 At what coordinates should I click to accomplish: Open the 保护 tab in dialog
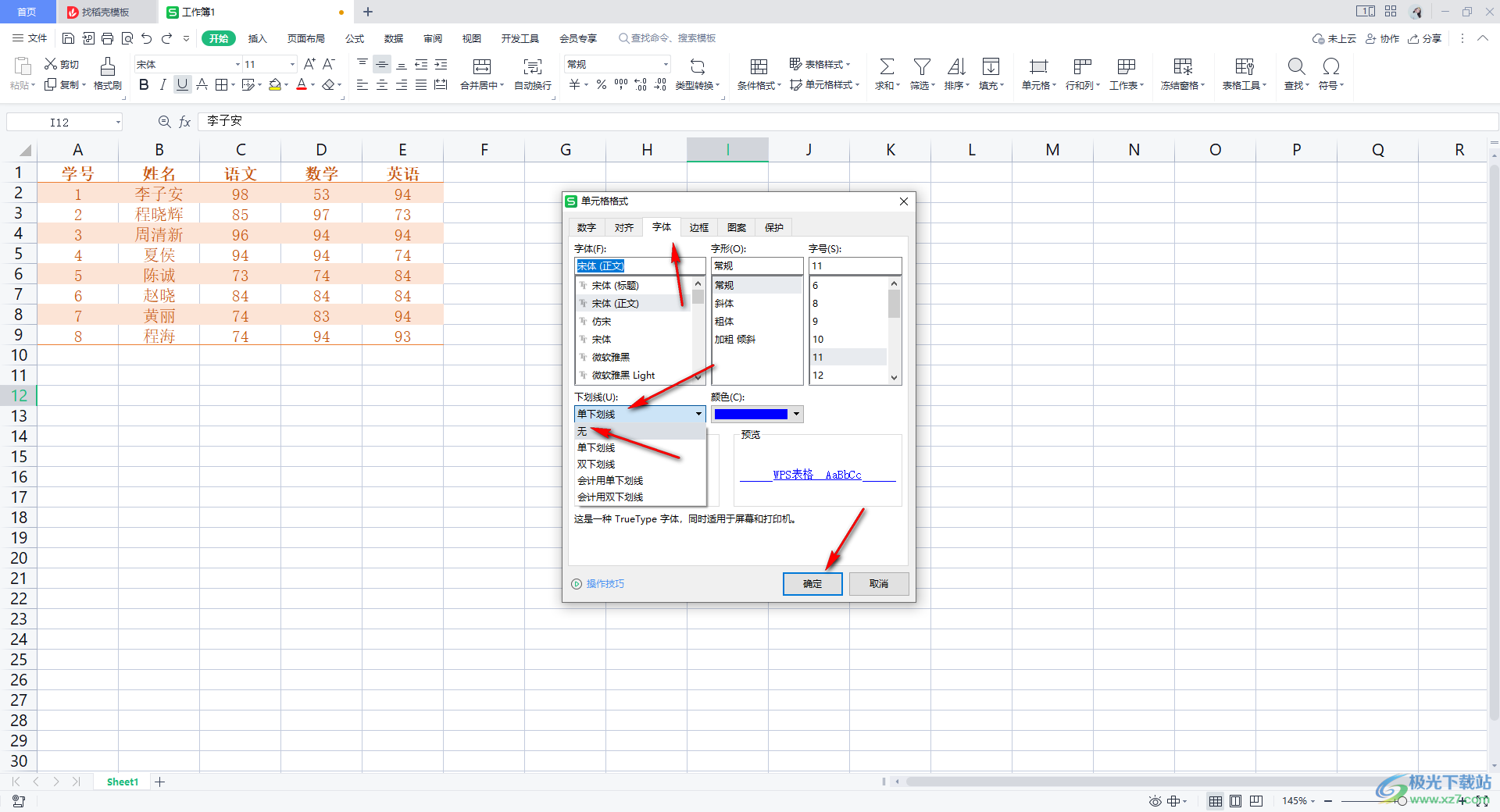coord(774,227)
